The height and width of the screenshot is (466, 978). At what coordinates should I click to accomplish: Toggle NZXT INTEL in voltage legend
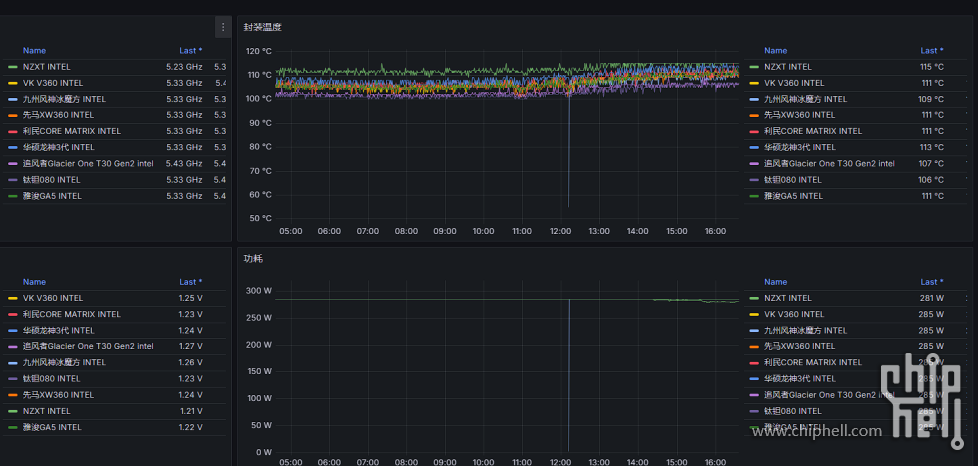coord(47,411)
